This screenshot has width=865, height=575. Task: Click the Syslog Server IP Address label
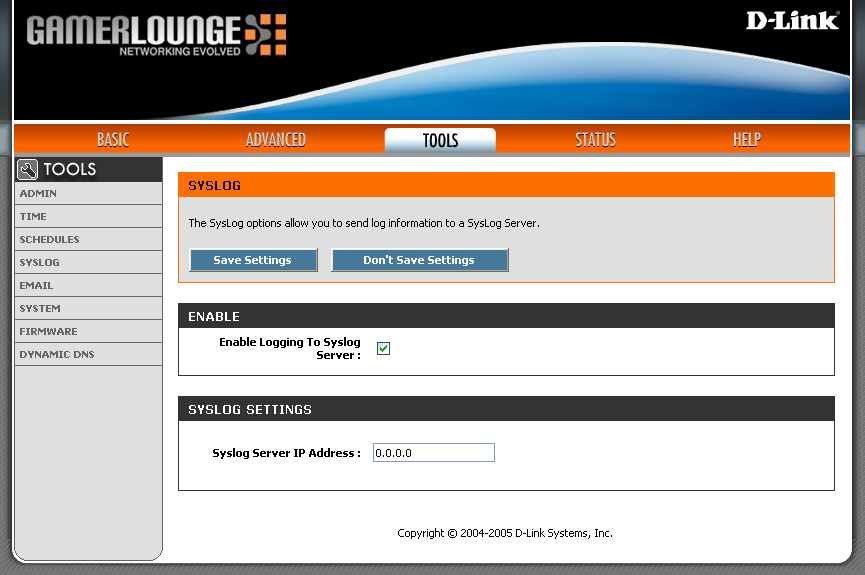click(286, 453)
